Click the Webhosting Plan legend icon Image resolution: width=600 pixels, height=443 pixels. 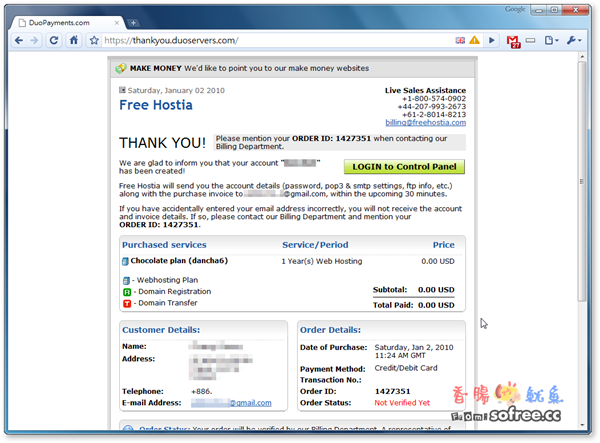point(126,280)
